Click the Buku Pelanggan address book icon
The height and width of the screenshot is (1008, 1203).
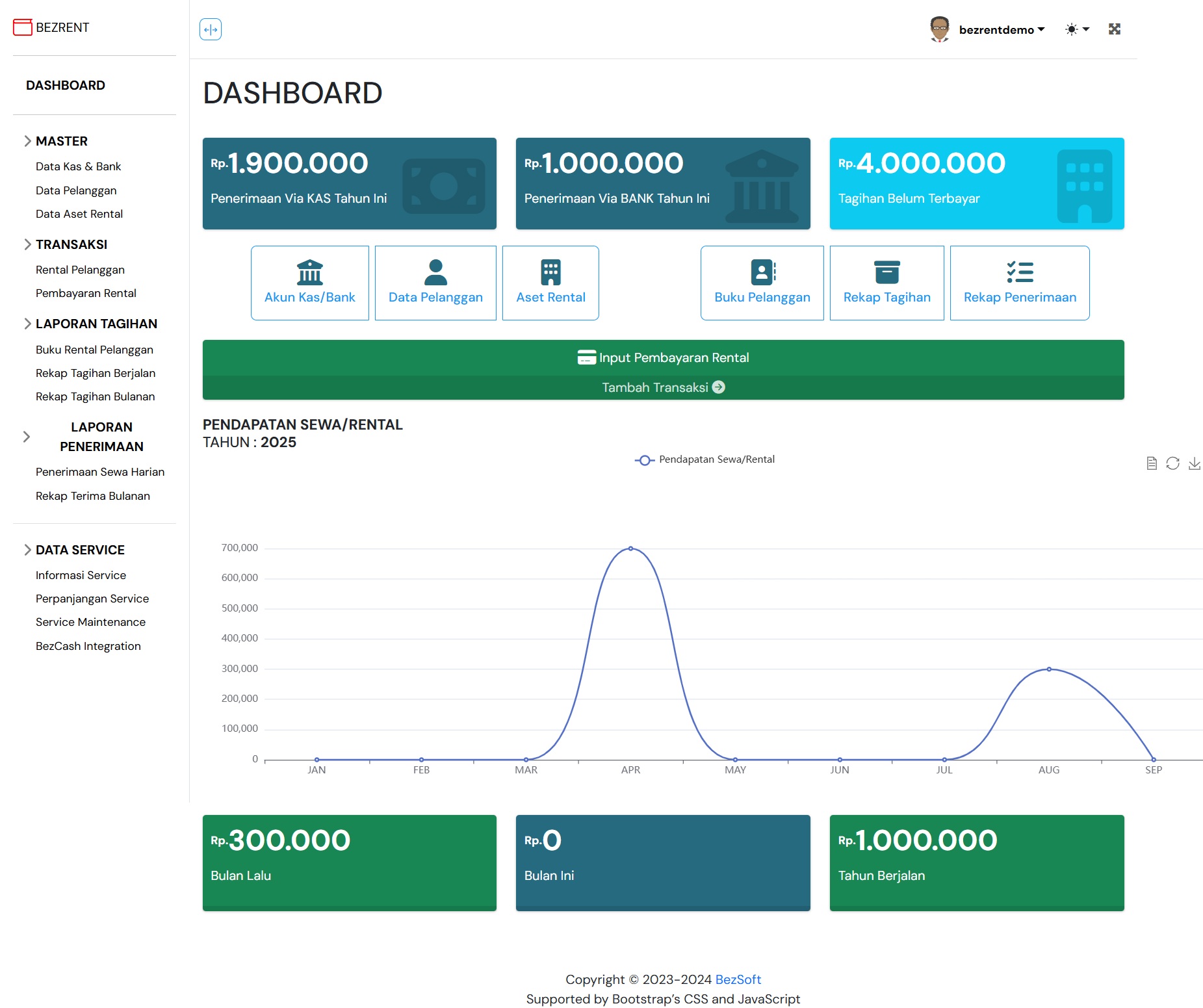coord(762,272)
